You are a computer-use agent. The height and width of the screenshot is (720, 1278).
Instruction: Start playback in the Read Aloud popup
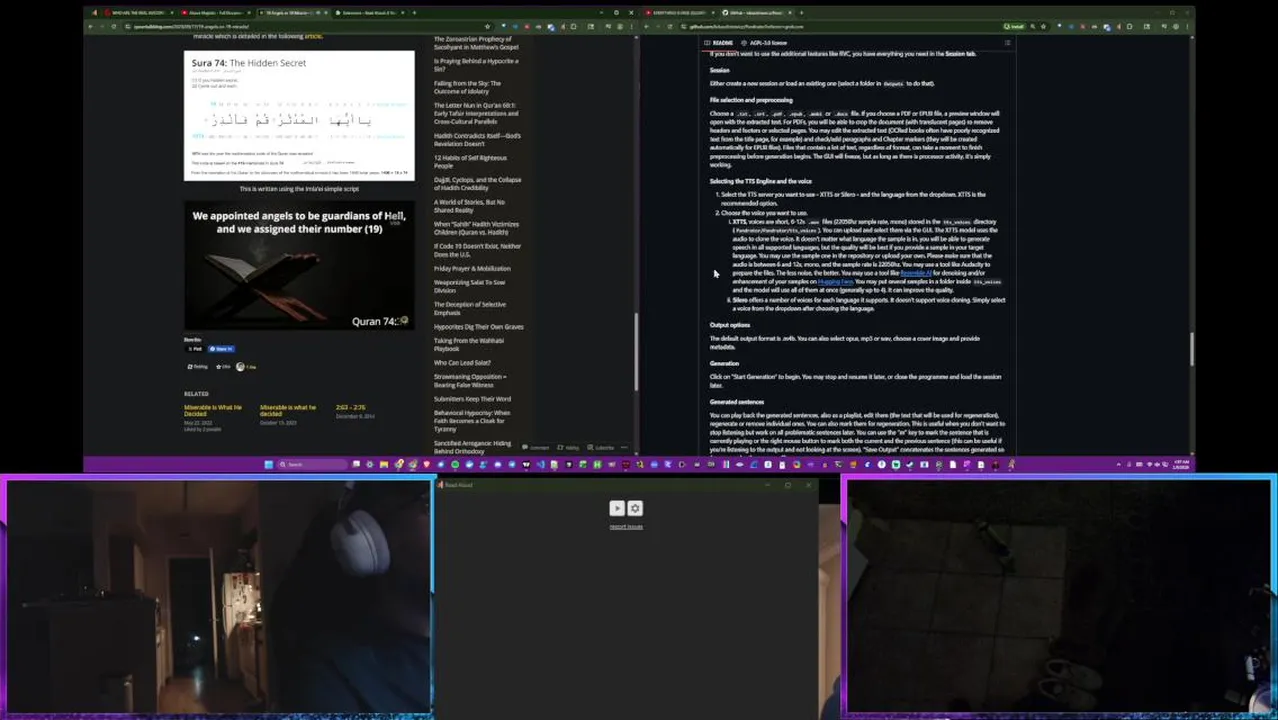(x=617, y=508)
